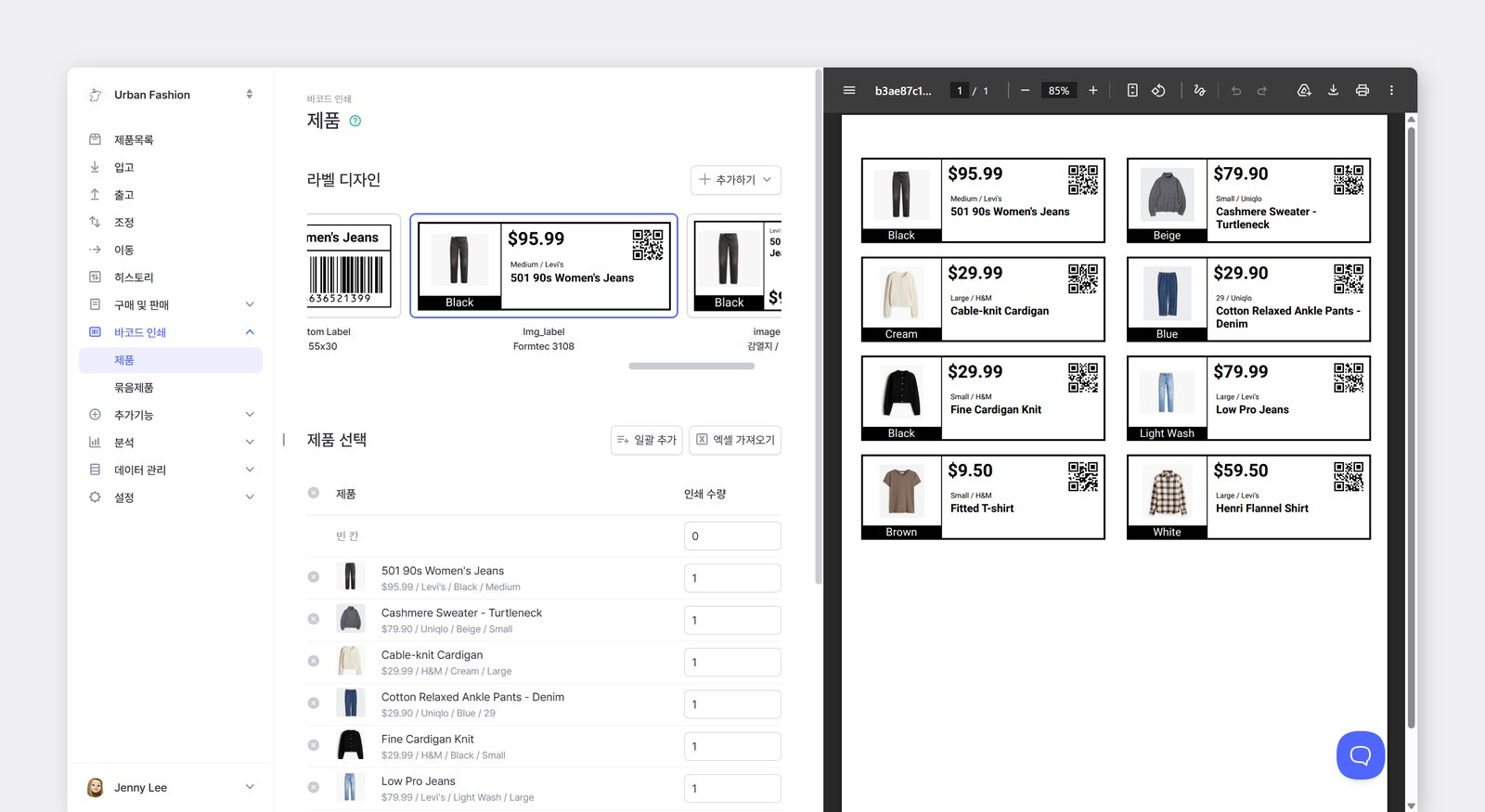Image resolution: width=1485 pixels, height=812 pixels.
Task: Edit print quantity for Cotton Relaxed Ankle Pants
Action: point(732,704)
